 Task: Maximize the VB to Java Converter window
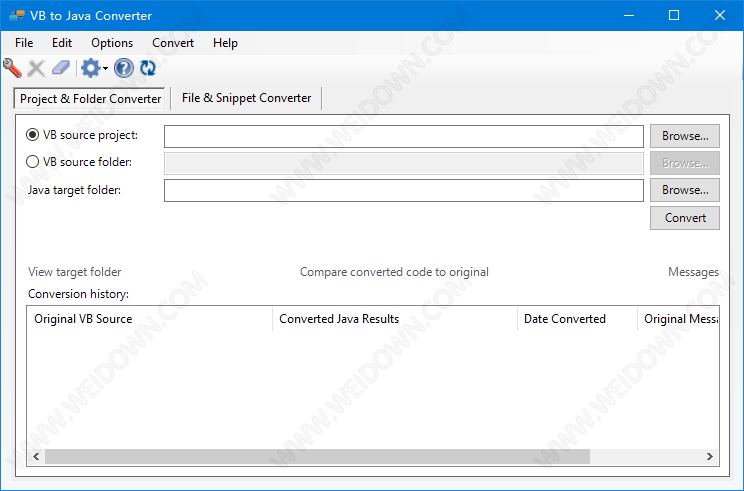click(x=674, y=15)
